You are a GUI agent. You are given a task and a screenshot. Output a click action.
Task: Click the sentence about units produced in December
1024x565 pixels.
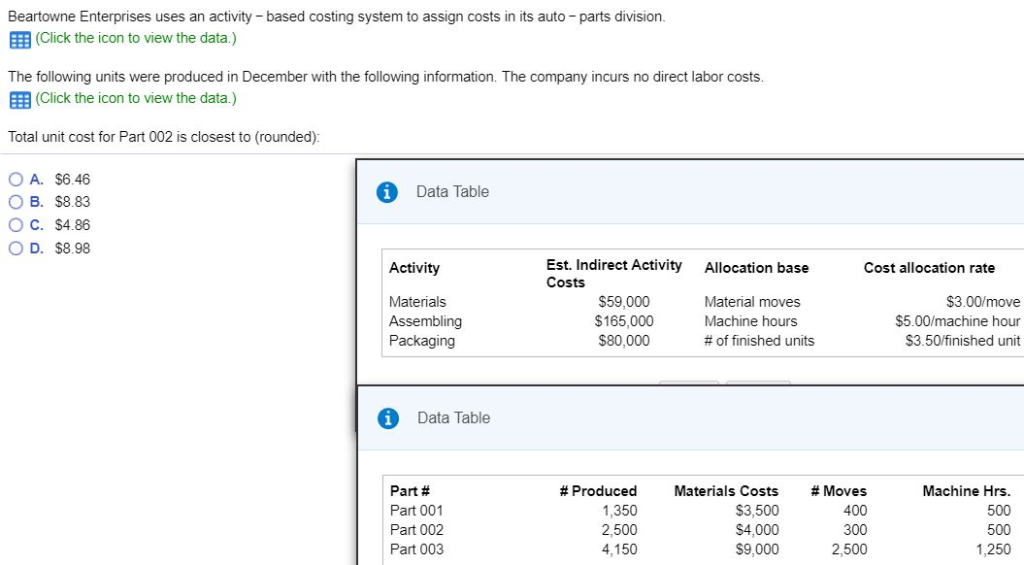(385, 77)
